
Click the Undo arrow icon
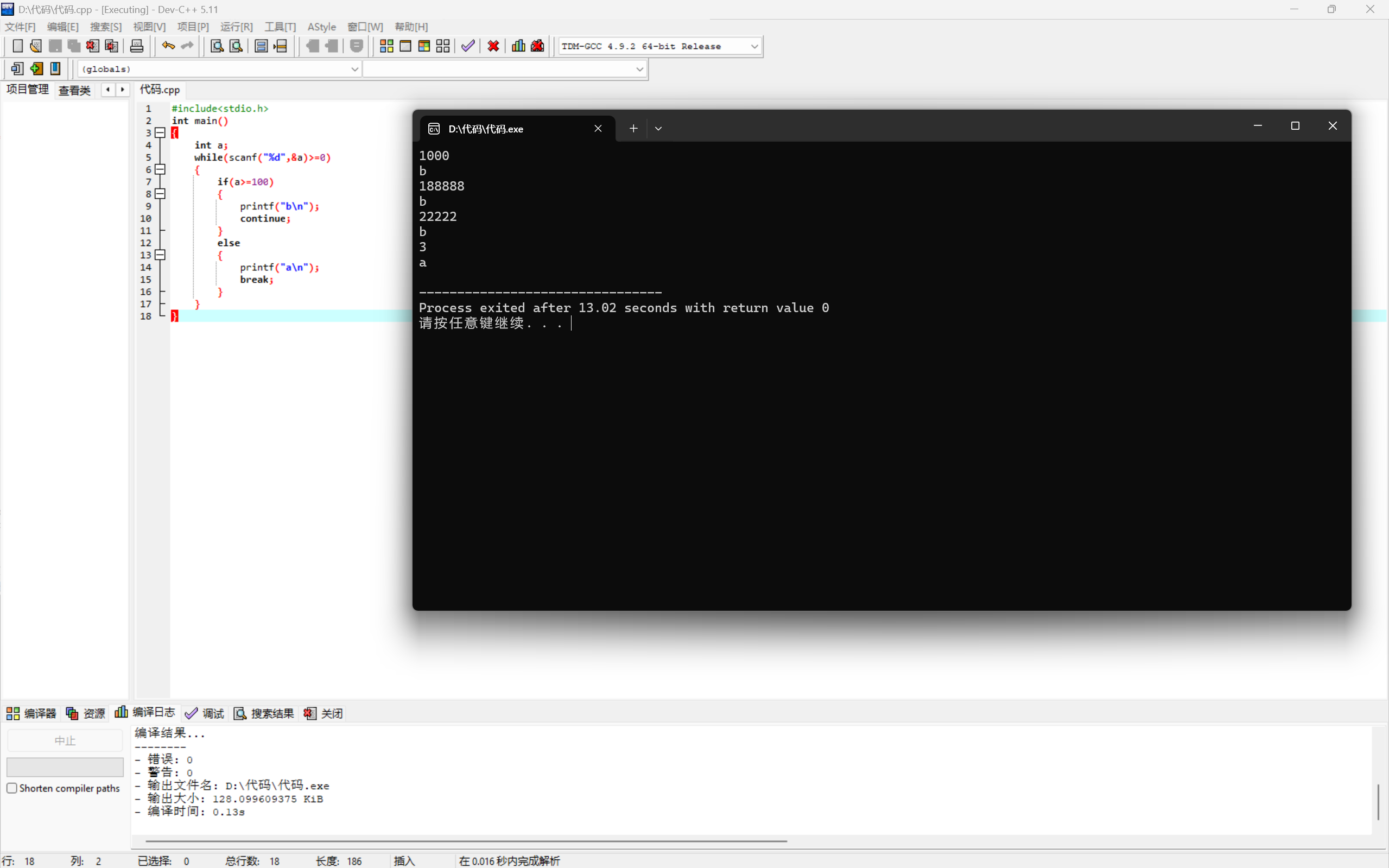[168, 46]
